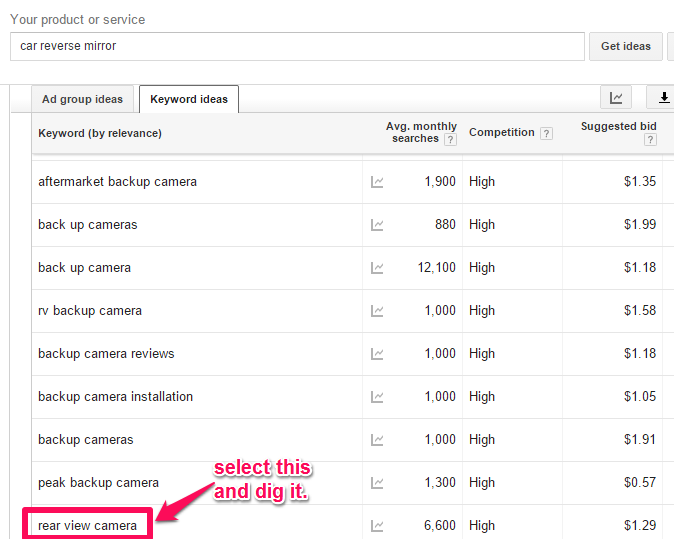Switch to the Ad group ideas tab
Viewport: 674px width, 539px height.
click(x=83, y=99)
